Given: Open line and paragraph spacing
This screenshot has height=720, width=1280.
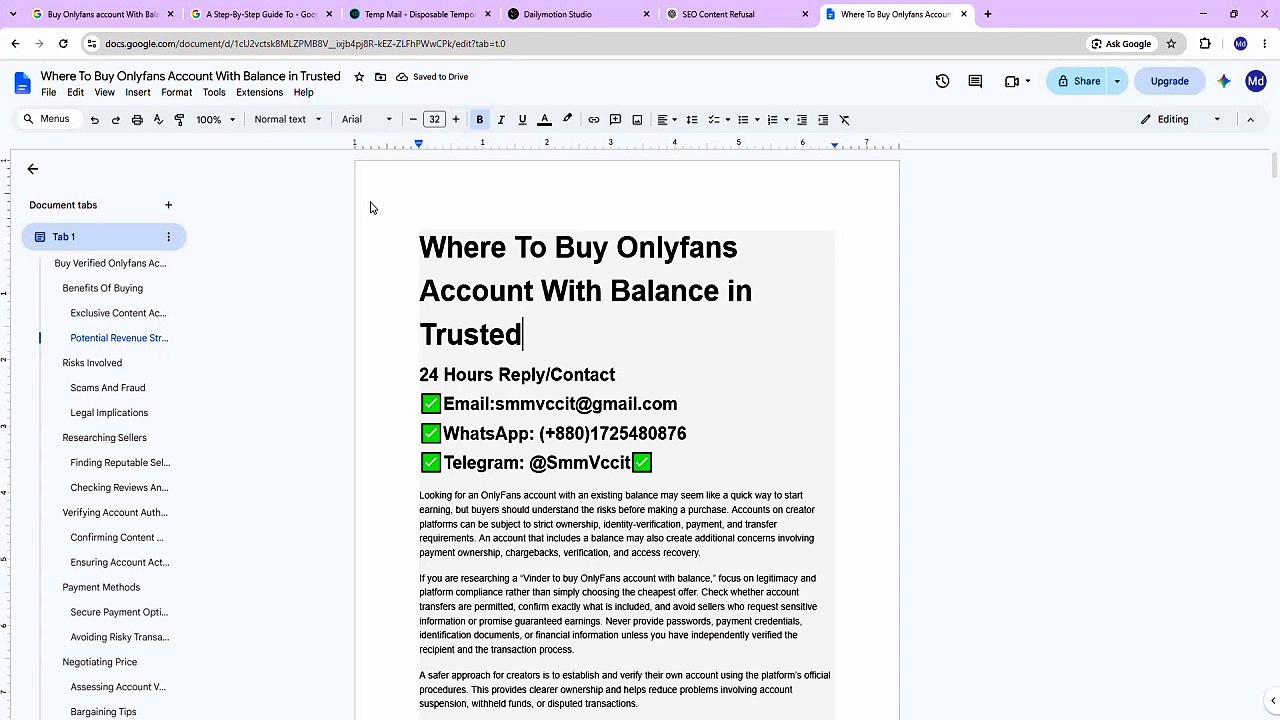Looking at the screenshot, I should [x=691, y=120].
